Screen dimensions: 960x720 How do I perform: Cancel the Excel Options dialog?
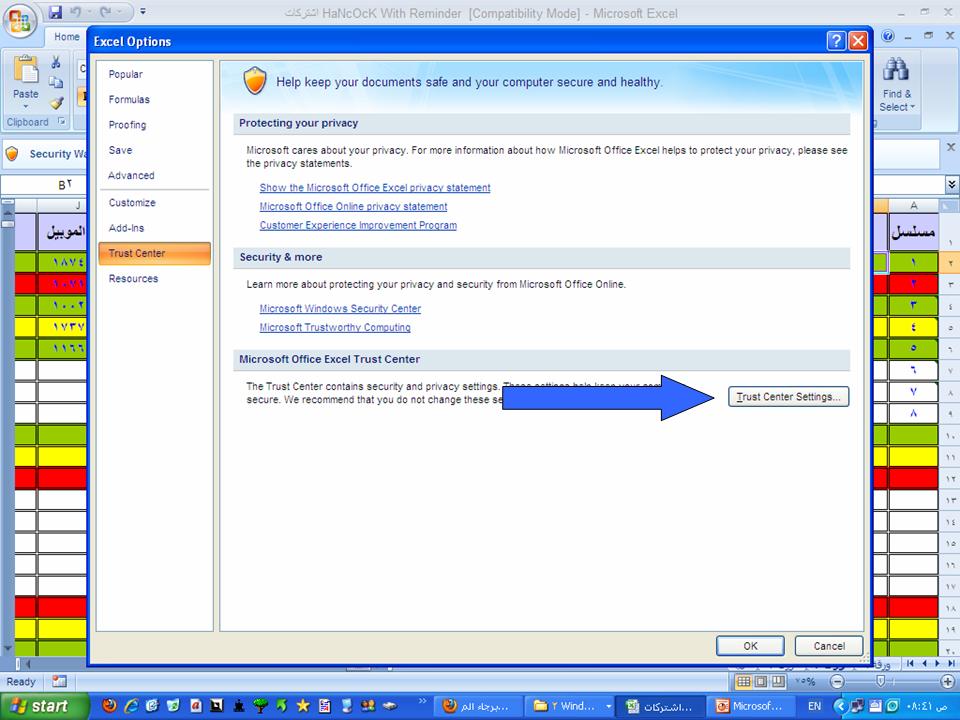point(829,646)
